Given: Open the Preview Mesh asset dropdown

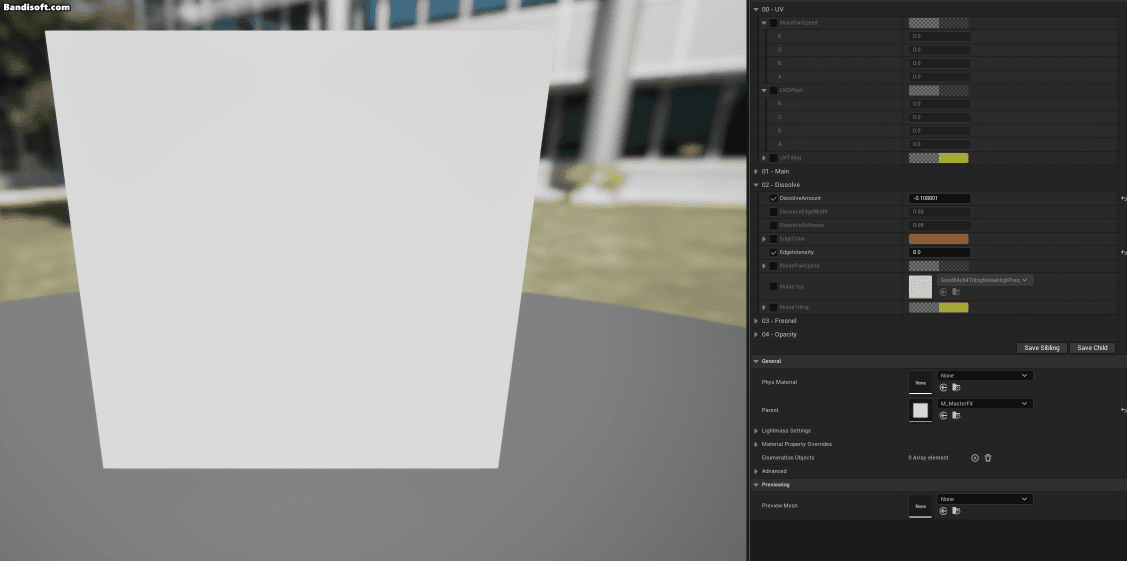Looking at the screenshot, I should tap(985, 499).
